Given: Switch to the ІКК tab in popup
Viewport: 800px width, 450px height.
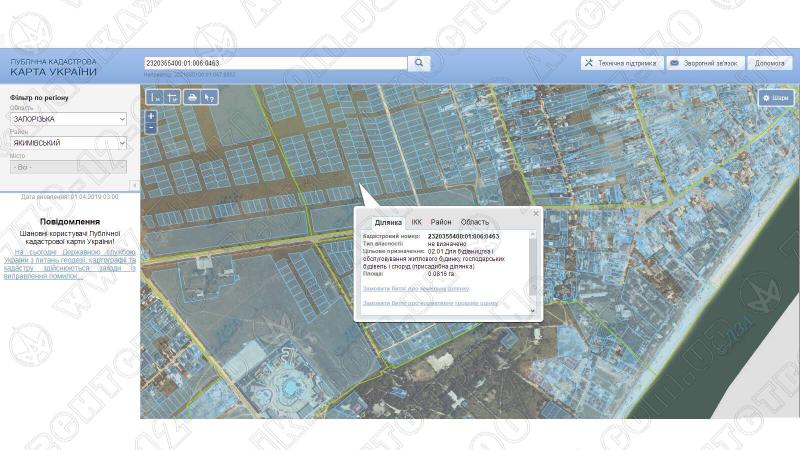Looking at the screenshot, I should click(416, 222).
